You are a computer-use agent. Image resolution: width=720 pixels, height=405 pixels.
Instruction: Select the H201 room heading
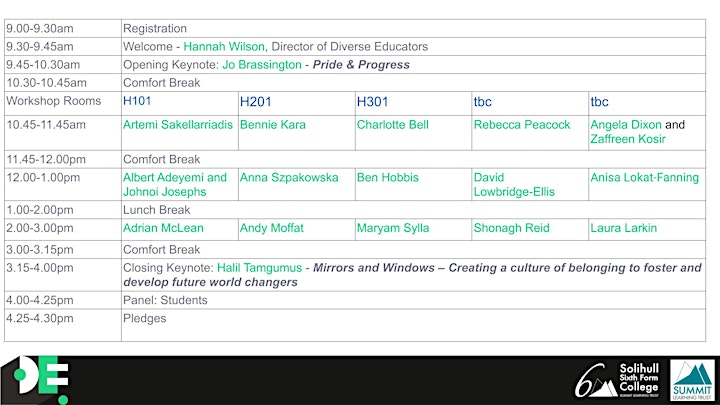(x=255, y=102)
